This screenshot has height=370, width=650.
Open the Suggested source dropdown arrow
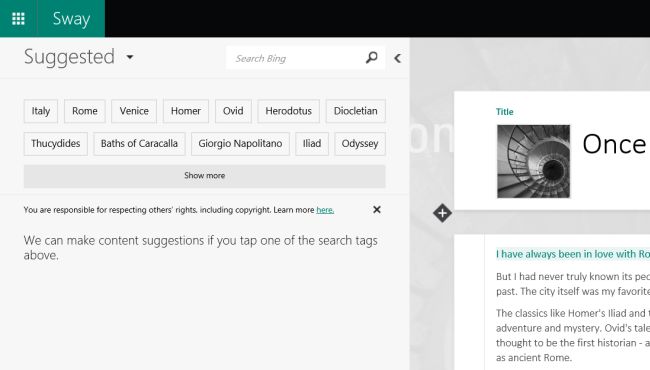coord(130,57)
